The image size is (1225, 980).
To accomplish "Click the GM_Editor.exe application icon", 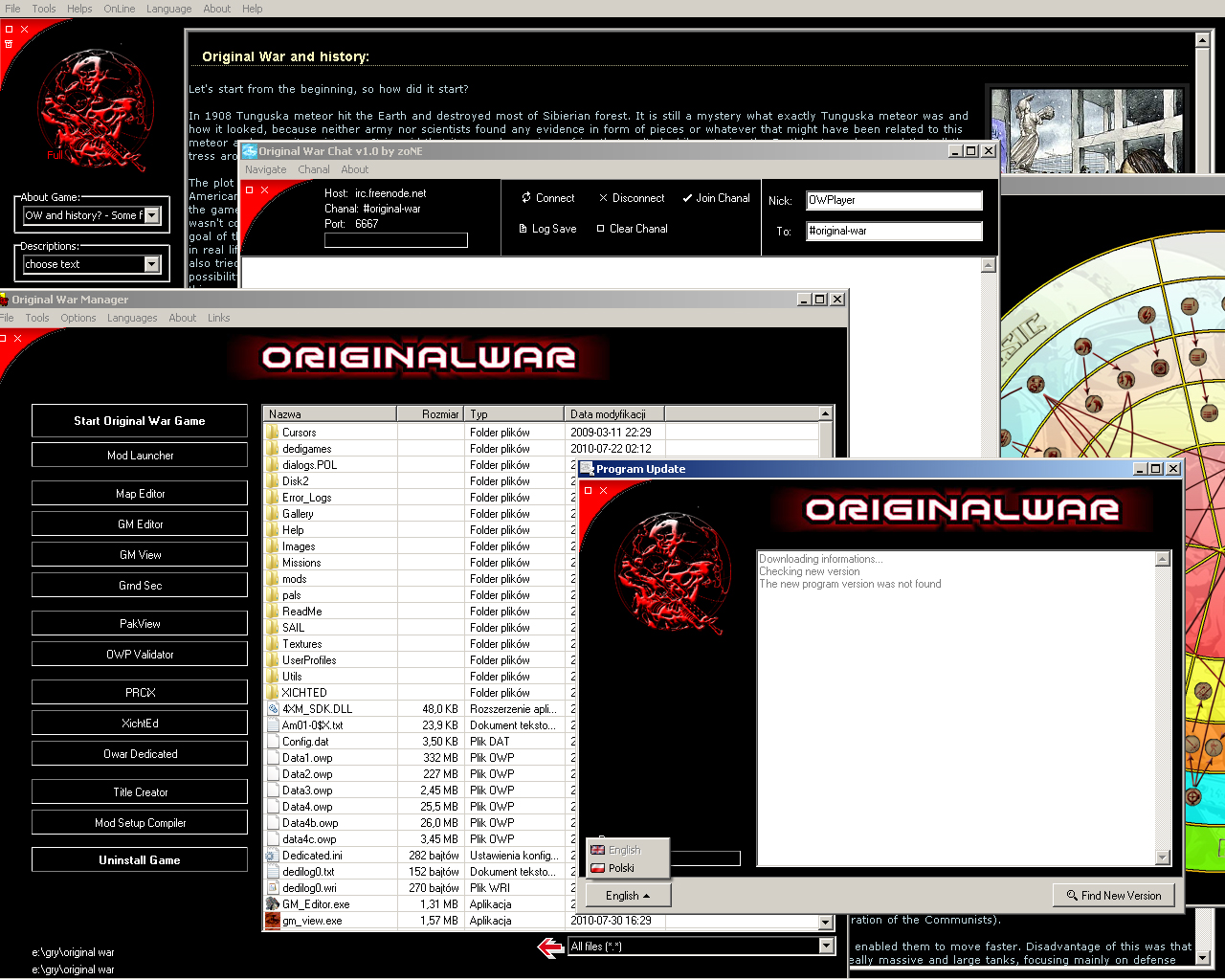I will pos(273,904).
